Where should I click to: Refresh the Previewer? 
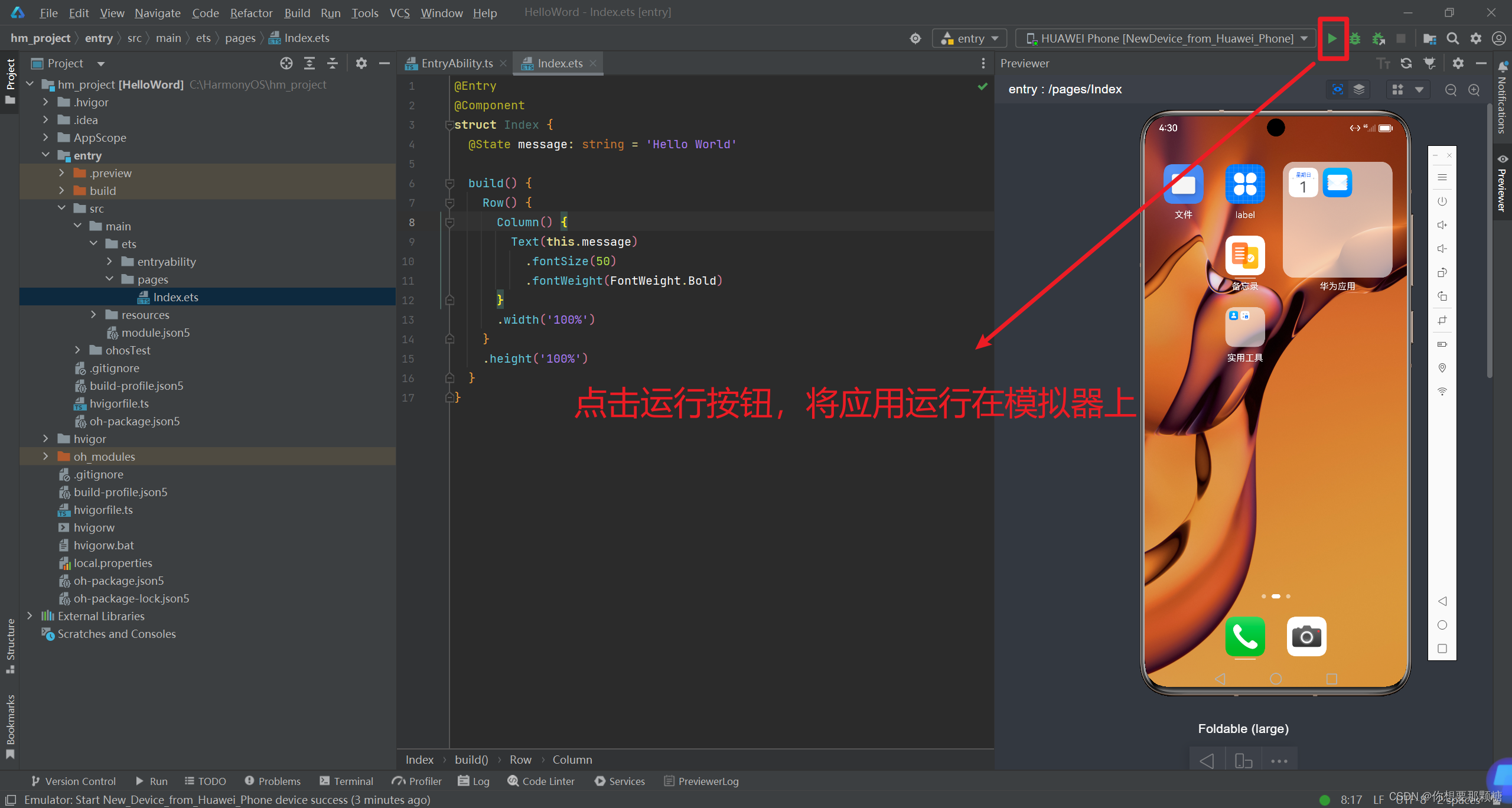point(1406,63)
